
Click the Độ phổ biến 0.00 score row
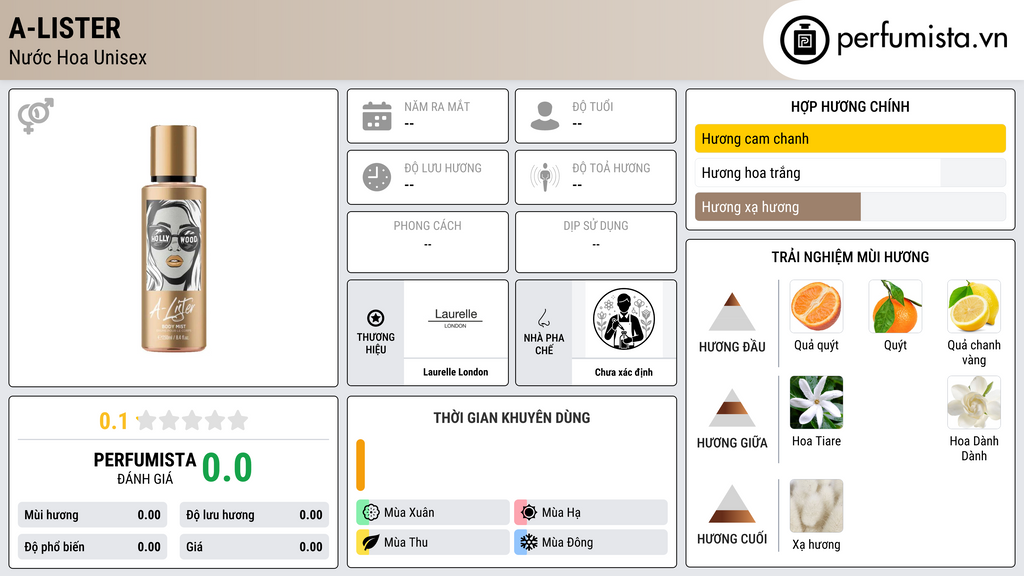pos(93,547)
